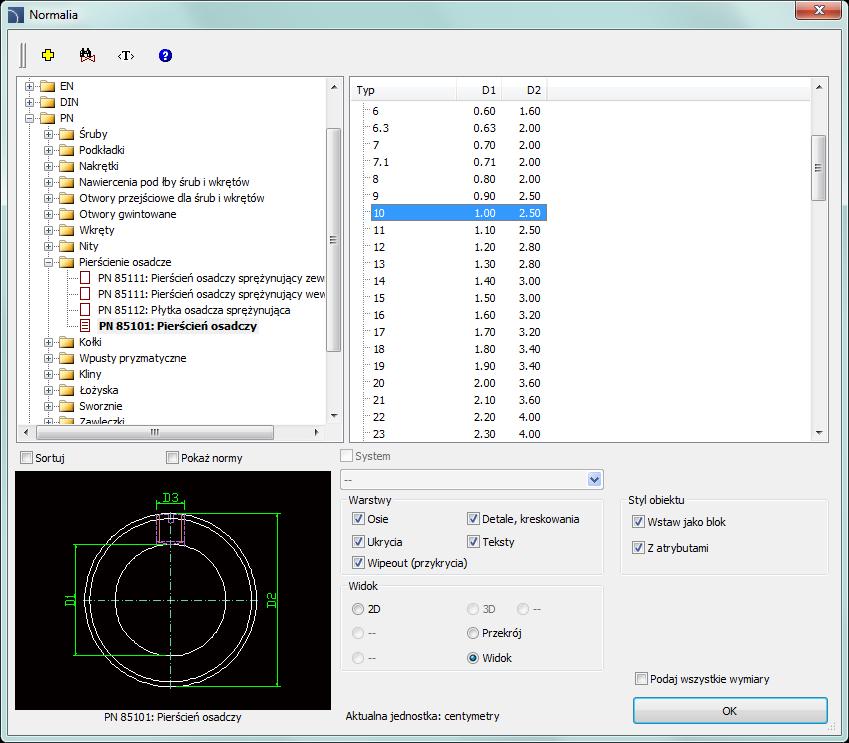Click the Łożyska folder icon
This screenshot has height=743, width=849.
pos(67,390)
